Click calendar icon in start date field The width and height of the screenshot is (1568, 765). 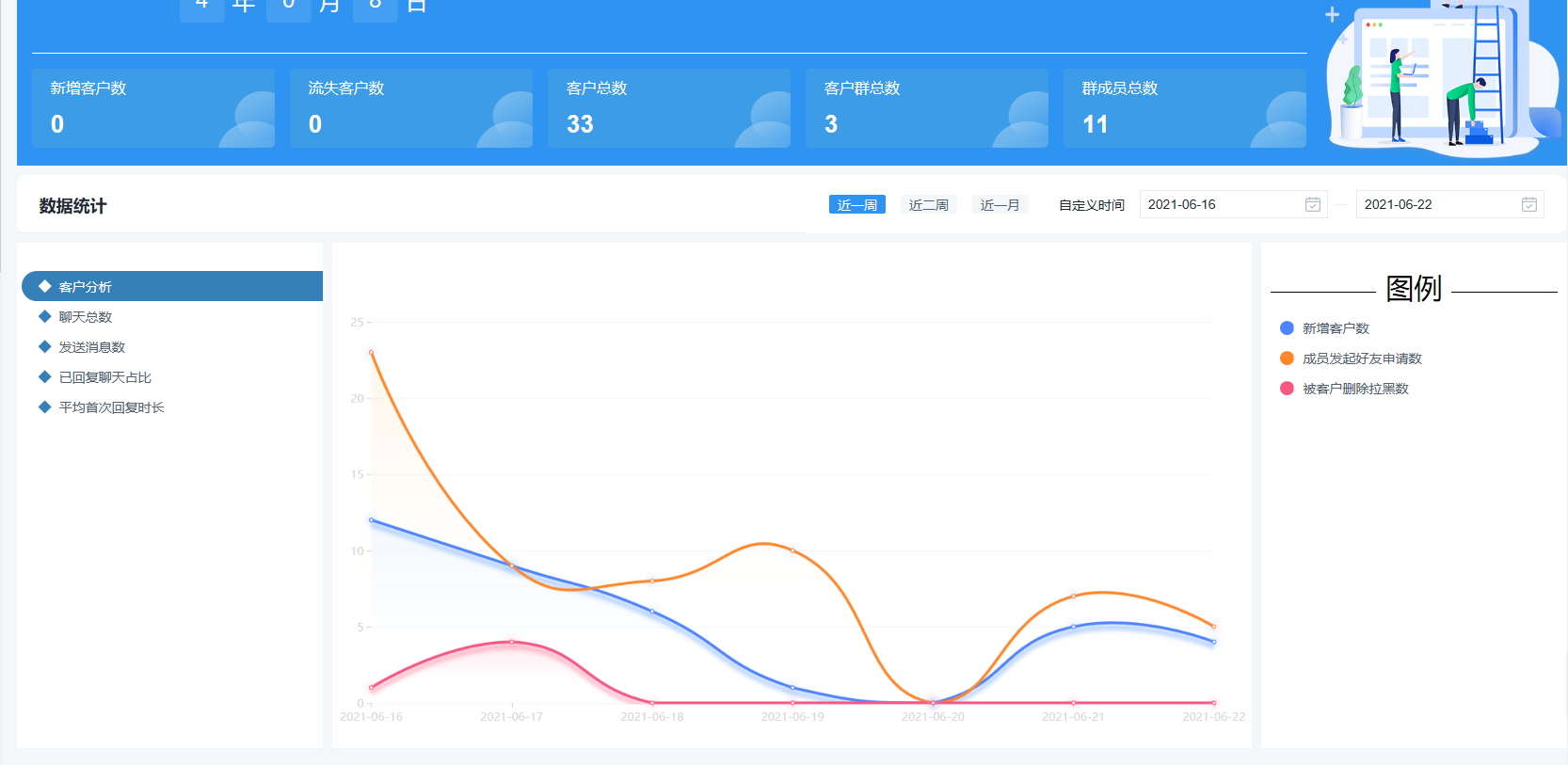point(1312,204)
